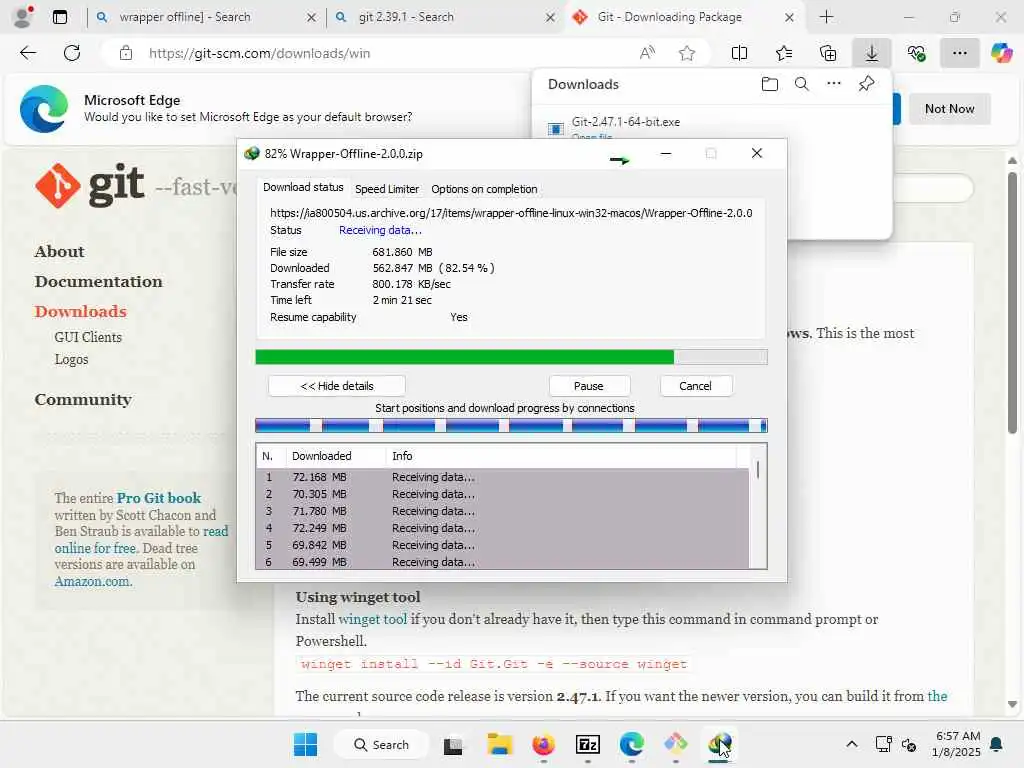The height and width of the screenshot is (768, 1024).
Task: Open the clock showing 6:57 AM
Action: 956,744
